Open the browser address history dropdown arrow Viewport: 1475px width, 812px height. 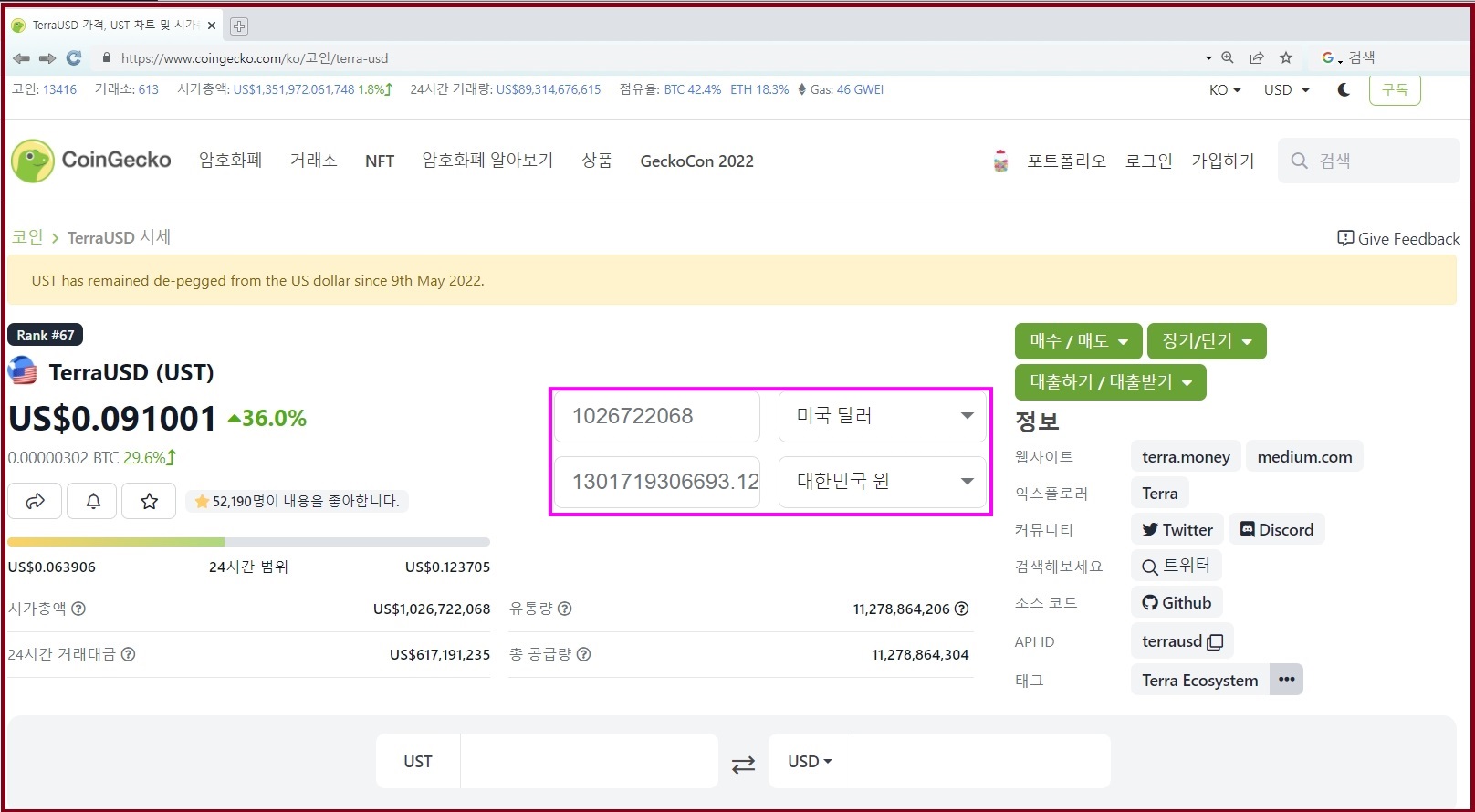(x=1208, y=57)
